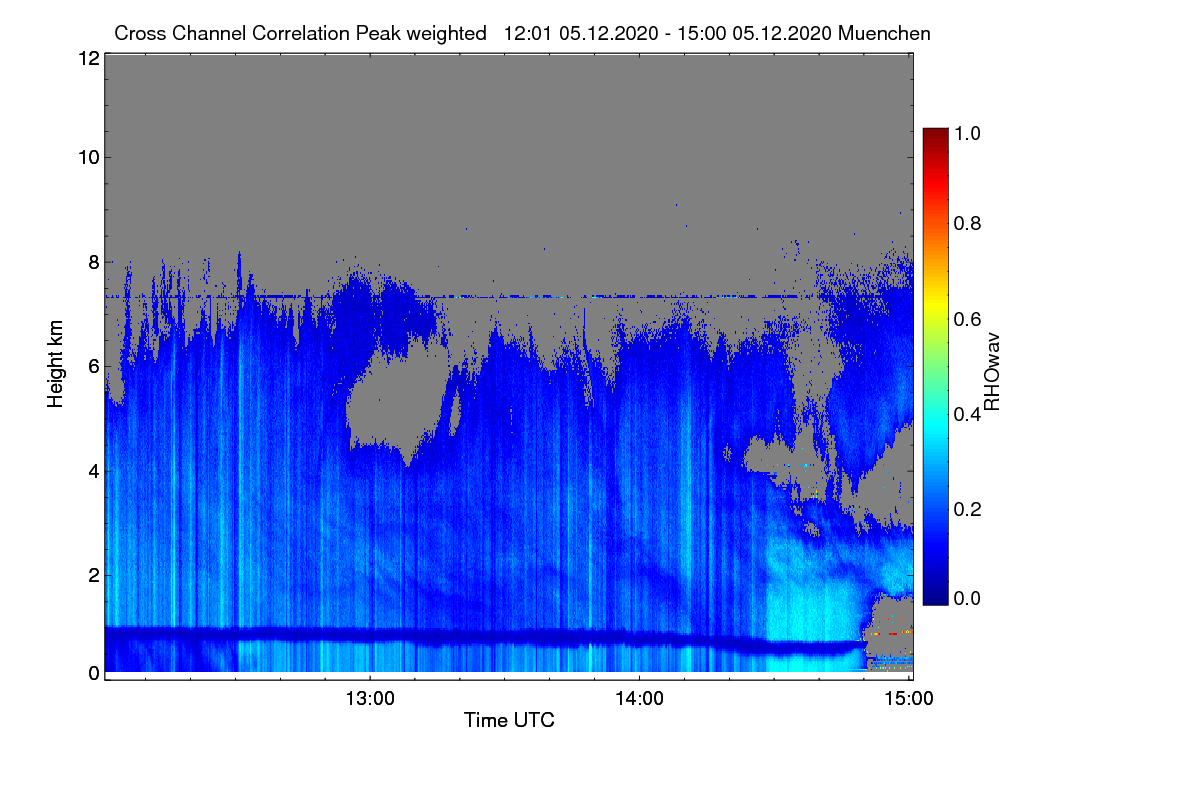Click the 'Time UTC' x-axis label
Image resolution: width=1200 pixels, height=800 pixels.
point(509,720)
